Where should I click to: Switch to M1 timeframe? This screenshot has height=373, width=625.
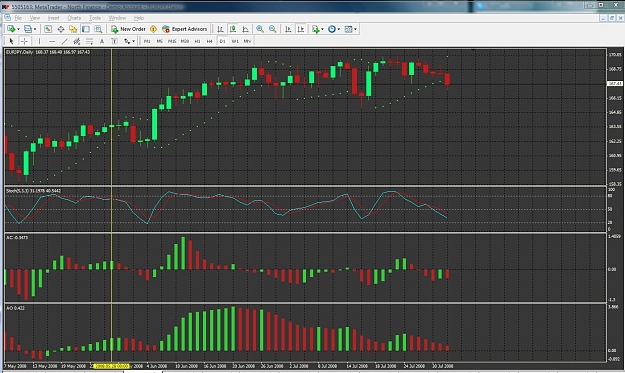coord(147,41)
